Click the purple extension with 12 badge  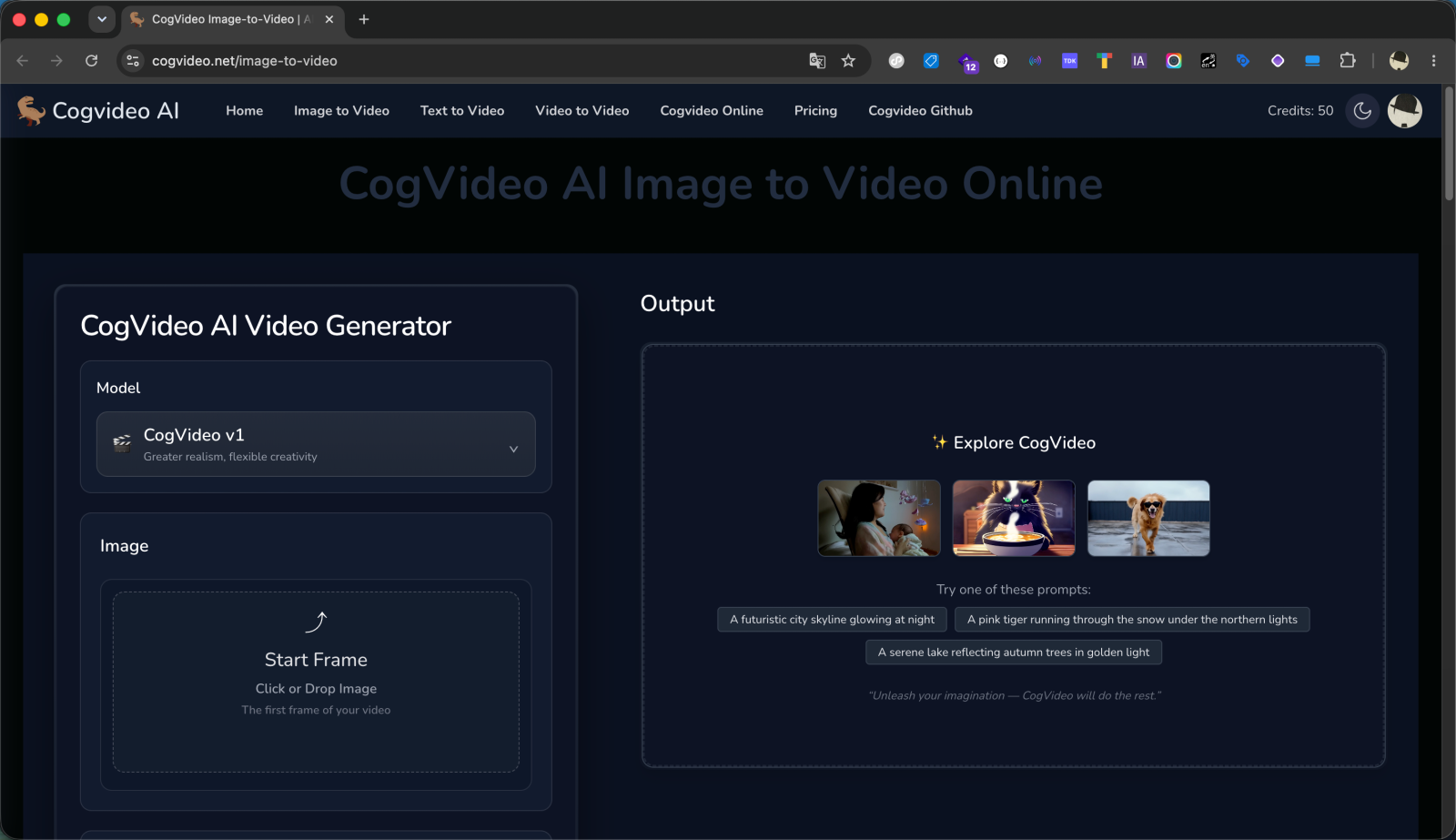[967, 62]
